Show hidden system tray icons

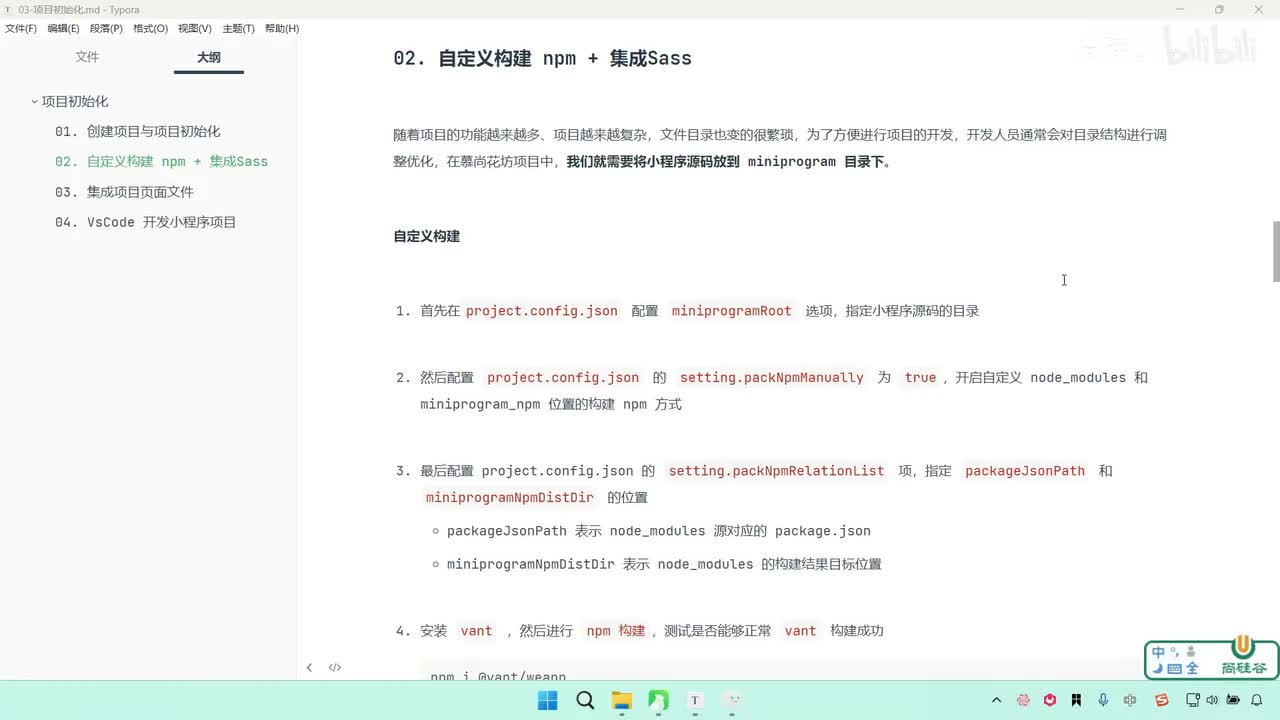click(996, 700)
